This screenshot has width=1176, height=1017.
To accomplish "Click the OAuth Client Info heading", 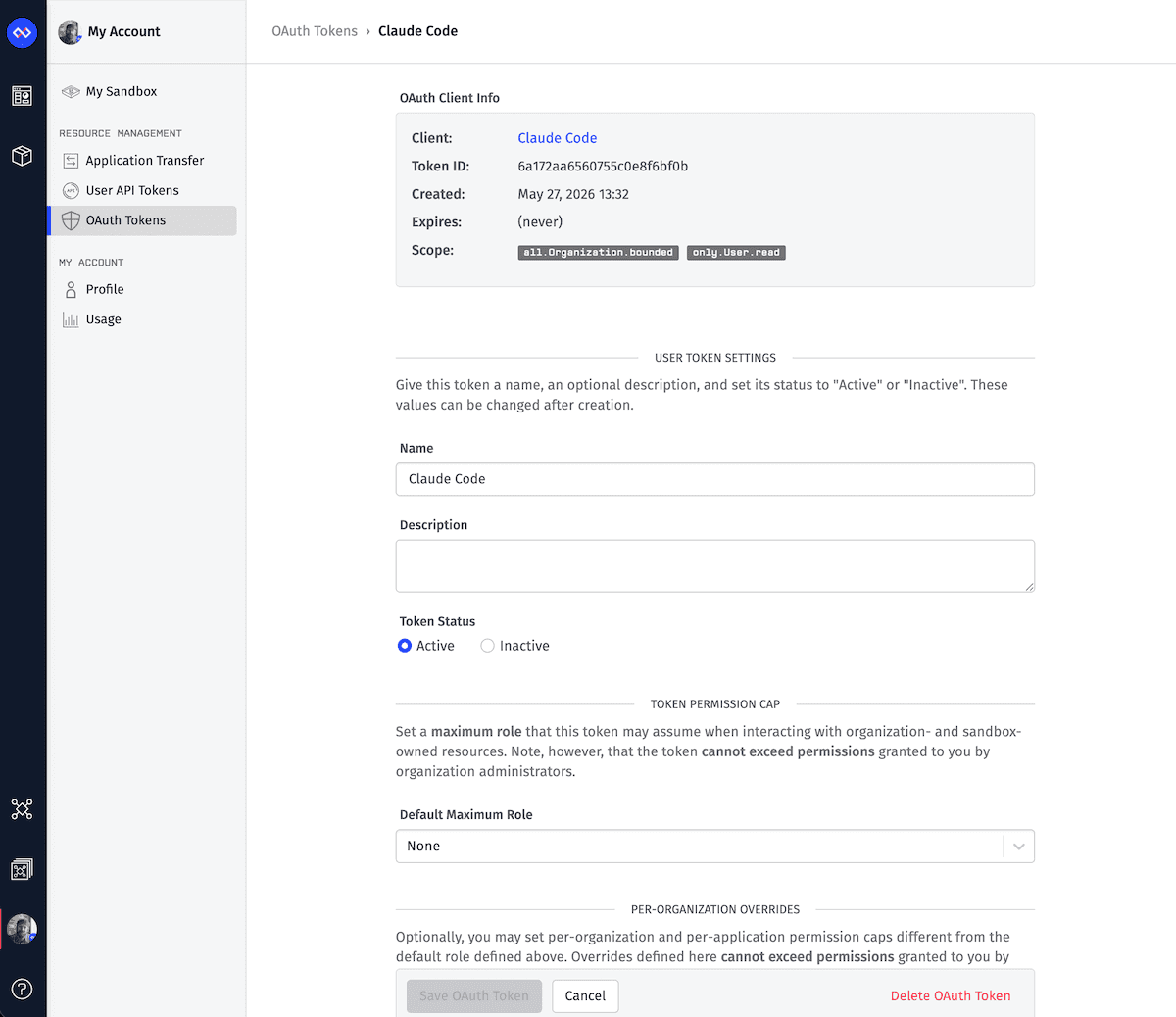I will pyautogui.click(x=450, y=98).
